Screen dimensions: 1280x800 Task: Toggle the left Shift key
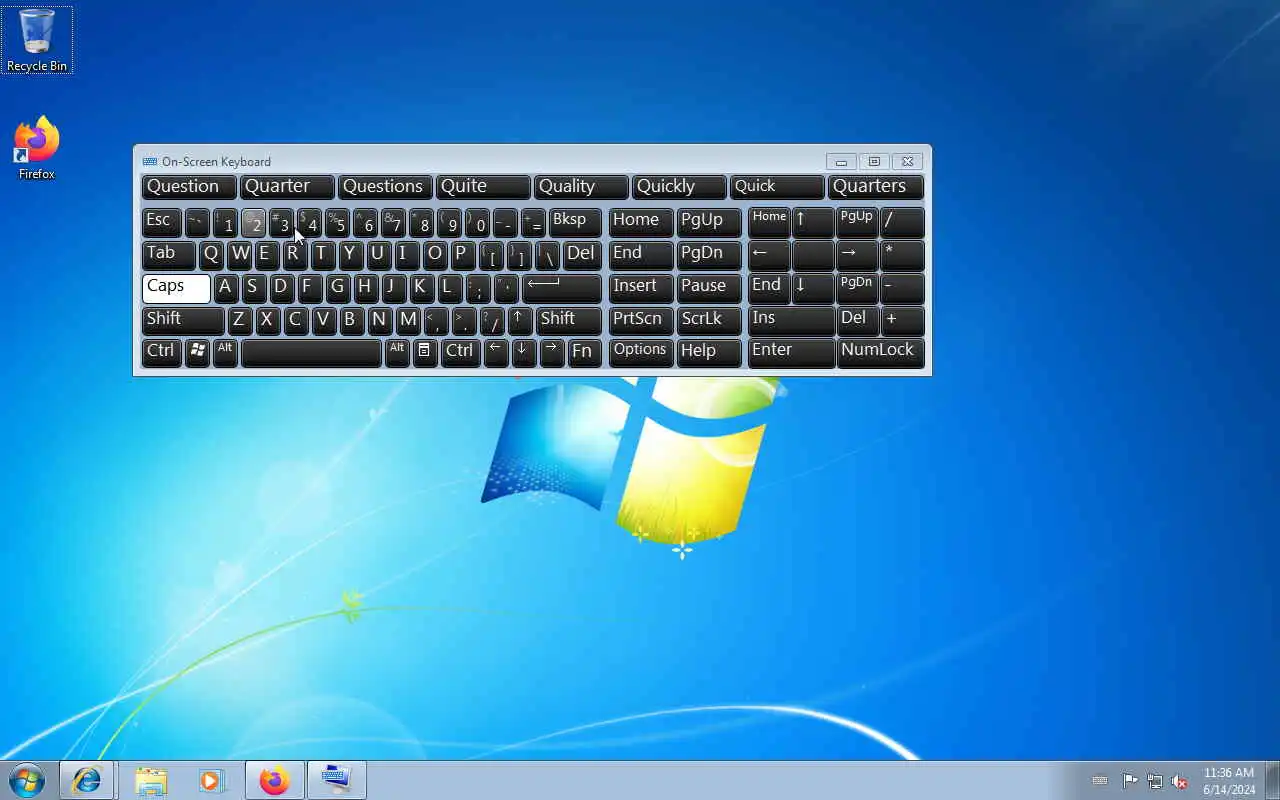tap(183, 321)
